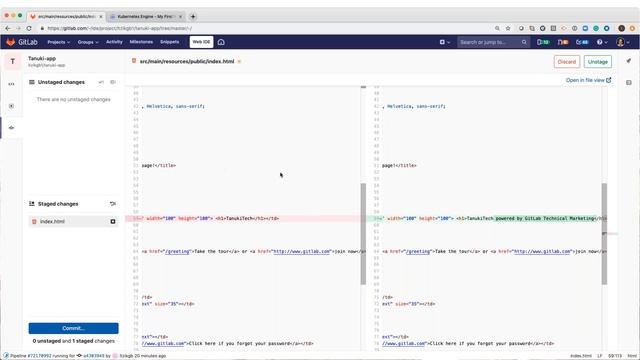Click the browser reload button
Image resolution: width=640 pixels, height=360 pixels.
(x=29, y=28)
